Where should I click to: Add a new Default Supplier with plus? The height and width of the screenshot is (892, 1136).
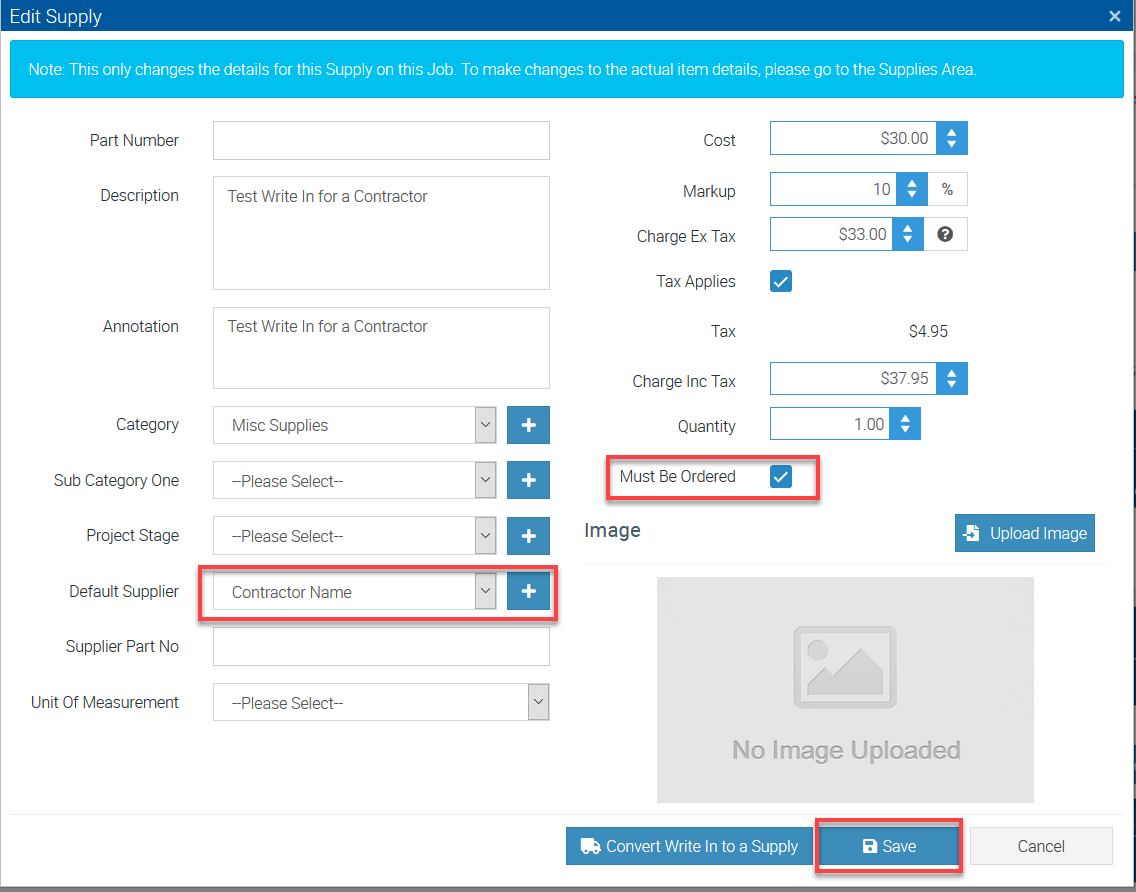[x=528, y=592]
